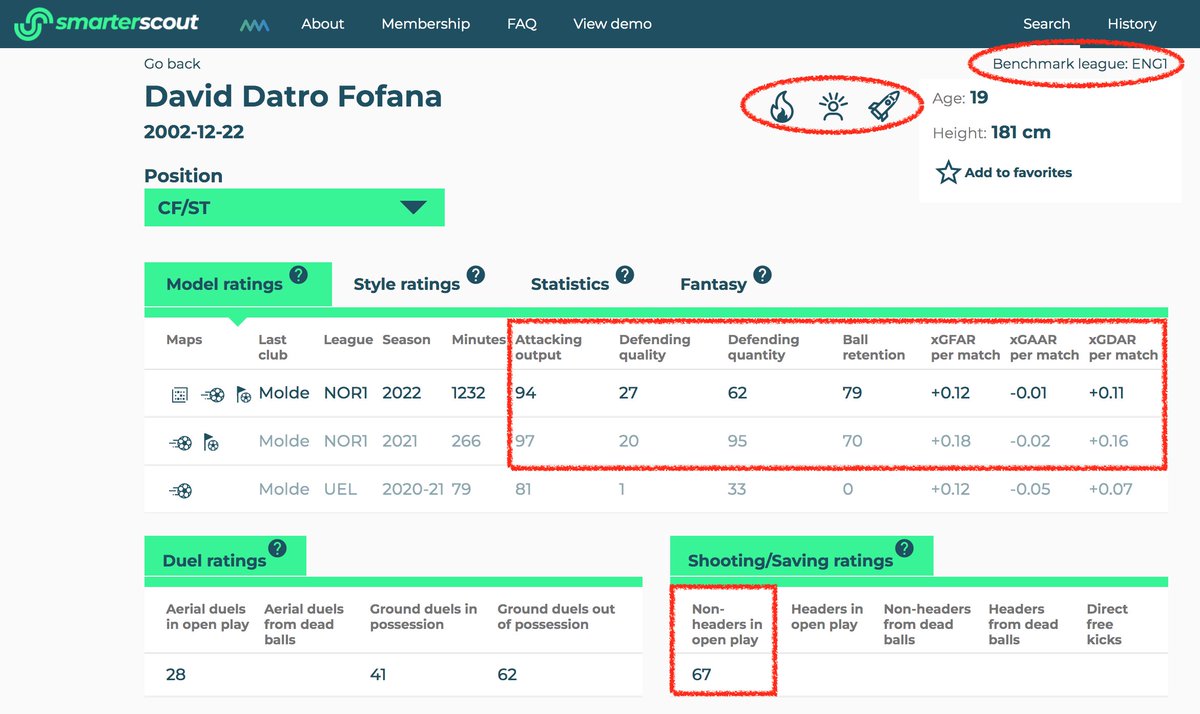Click the Shooting/Saving ratings heading
1200x714 pixels.
point(790,561)
